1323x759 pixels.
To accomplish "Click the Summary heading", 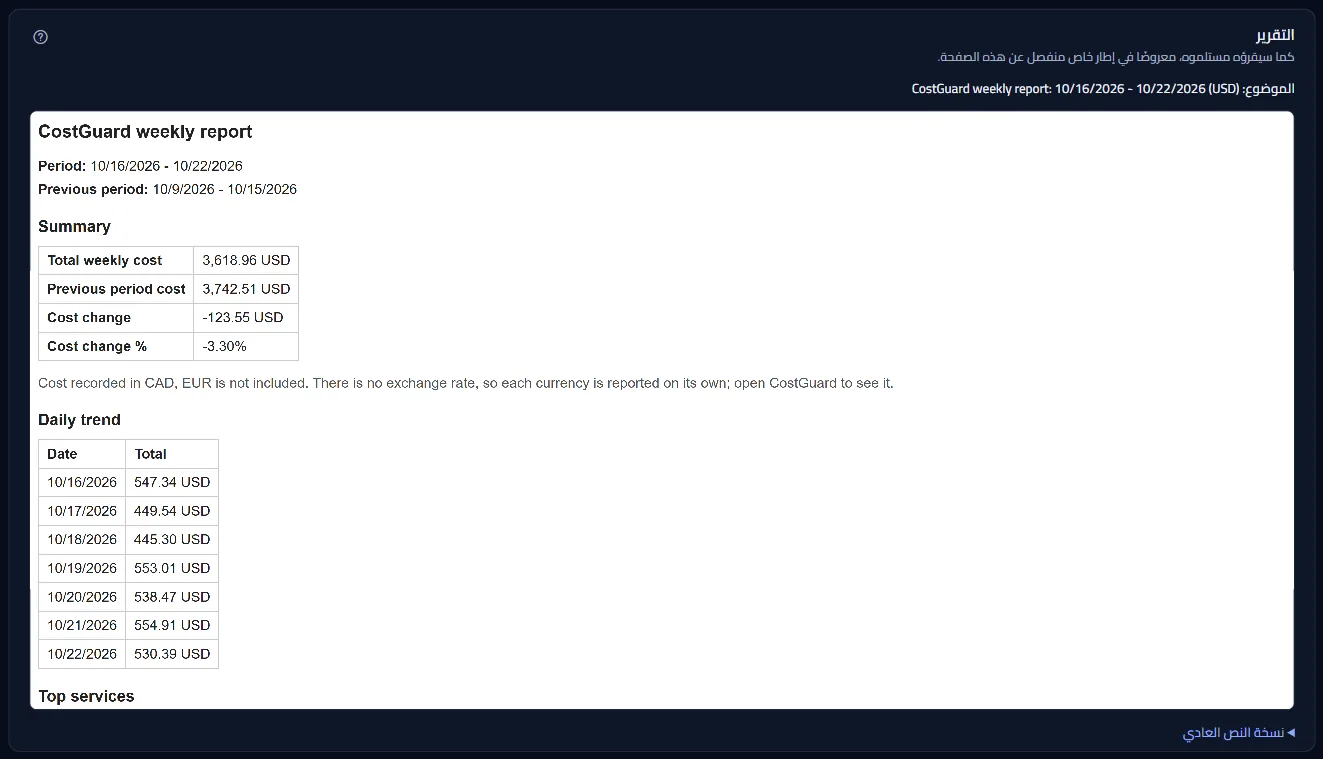I will pyautogui.click(x=74, y=227).
